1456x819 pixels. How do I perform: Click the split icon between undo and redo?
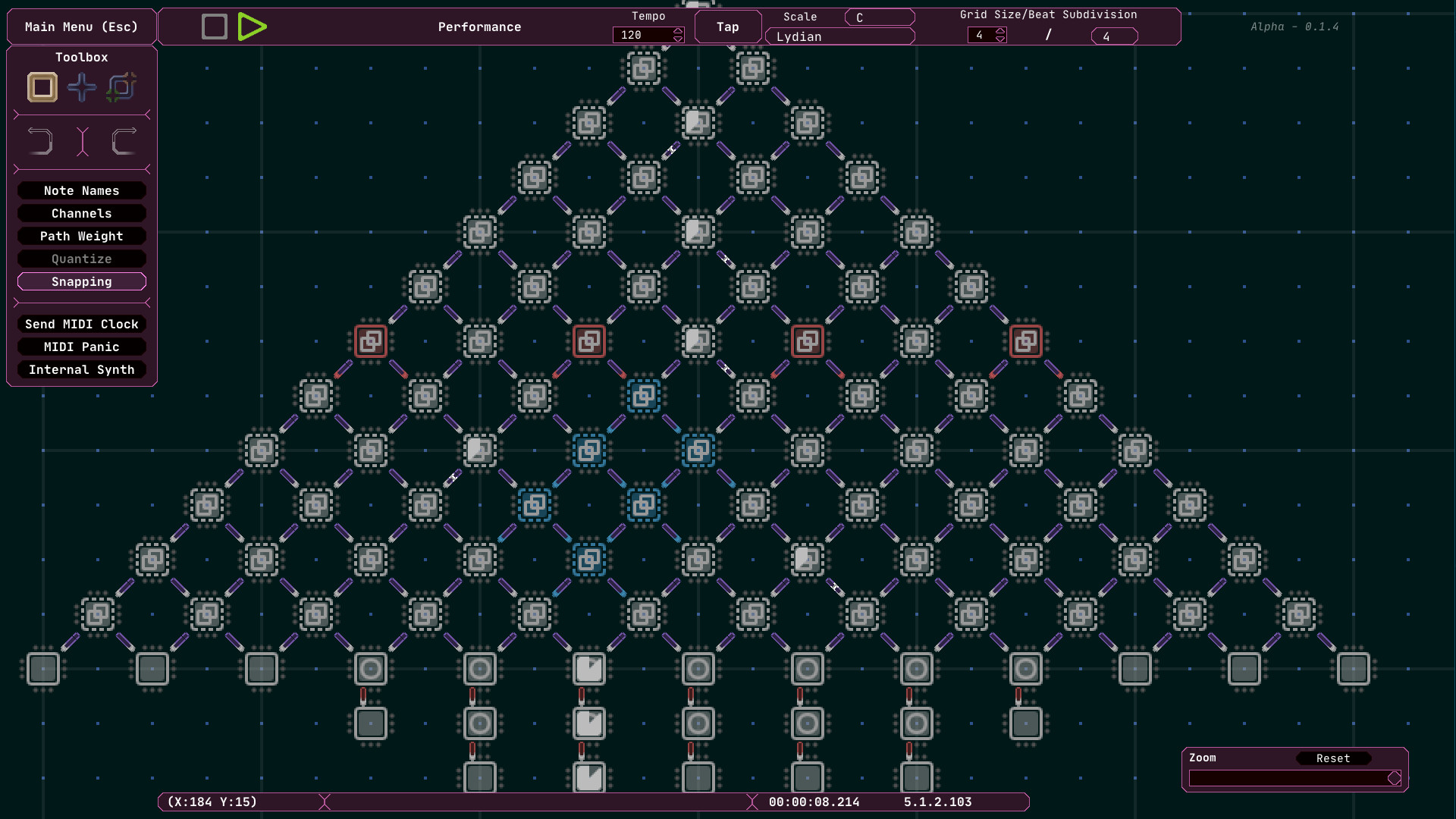82,141
